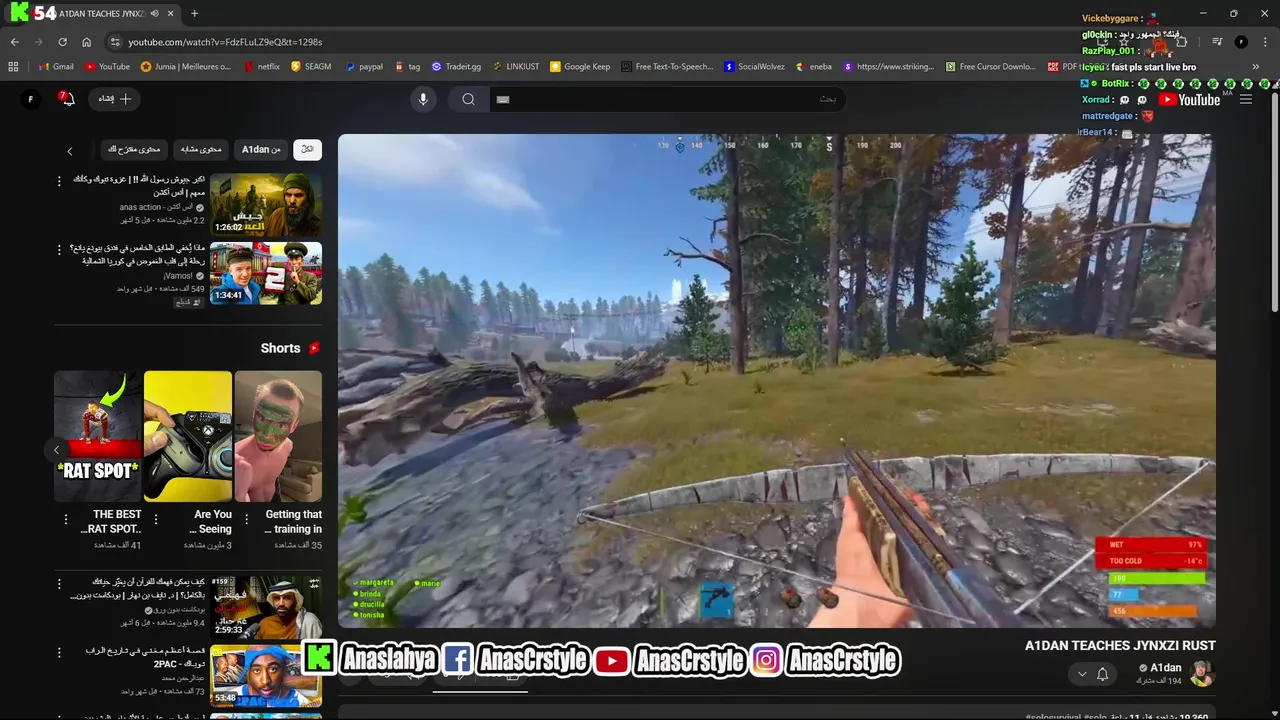
Task: Open the YouTube bookmark
Action: point(107,67)
